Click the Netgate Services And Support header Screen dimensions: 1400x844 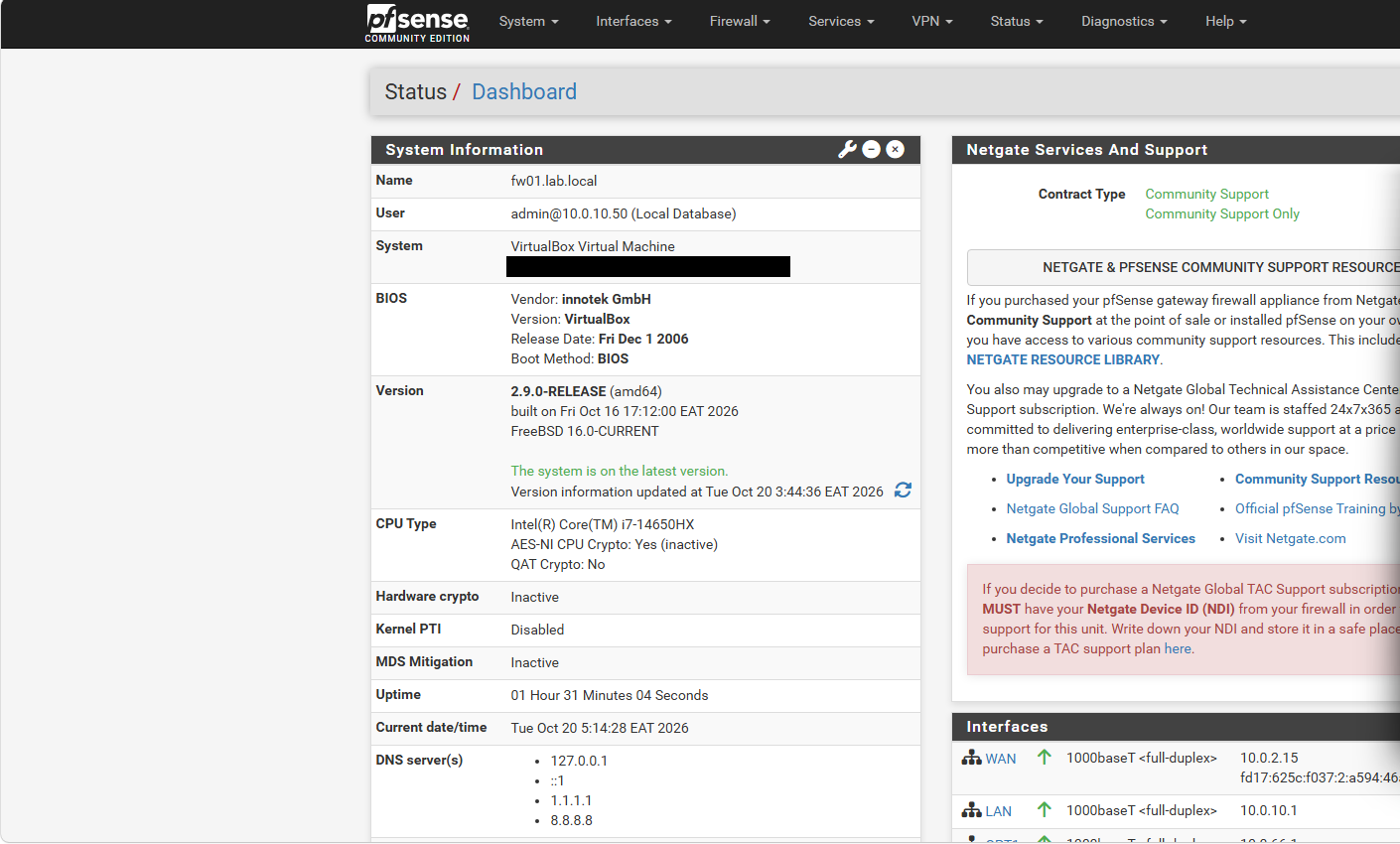(1176, 149)
